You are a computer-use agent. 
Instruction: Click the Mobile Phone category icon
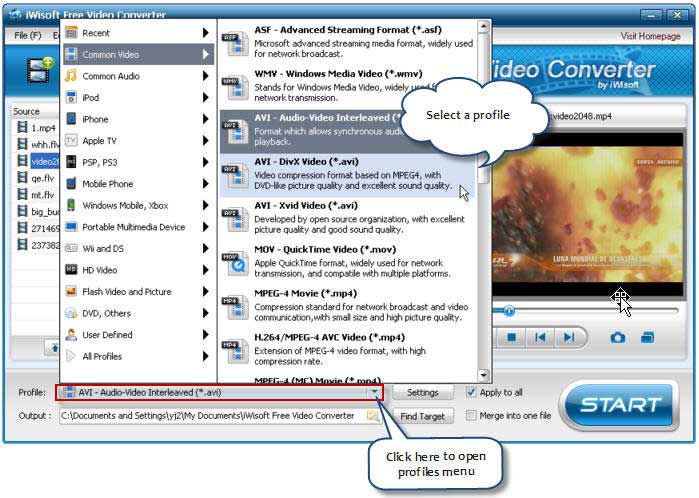tap(71, 184)
